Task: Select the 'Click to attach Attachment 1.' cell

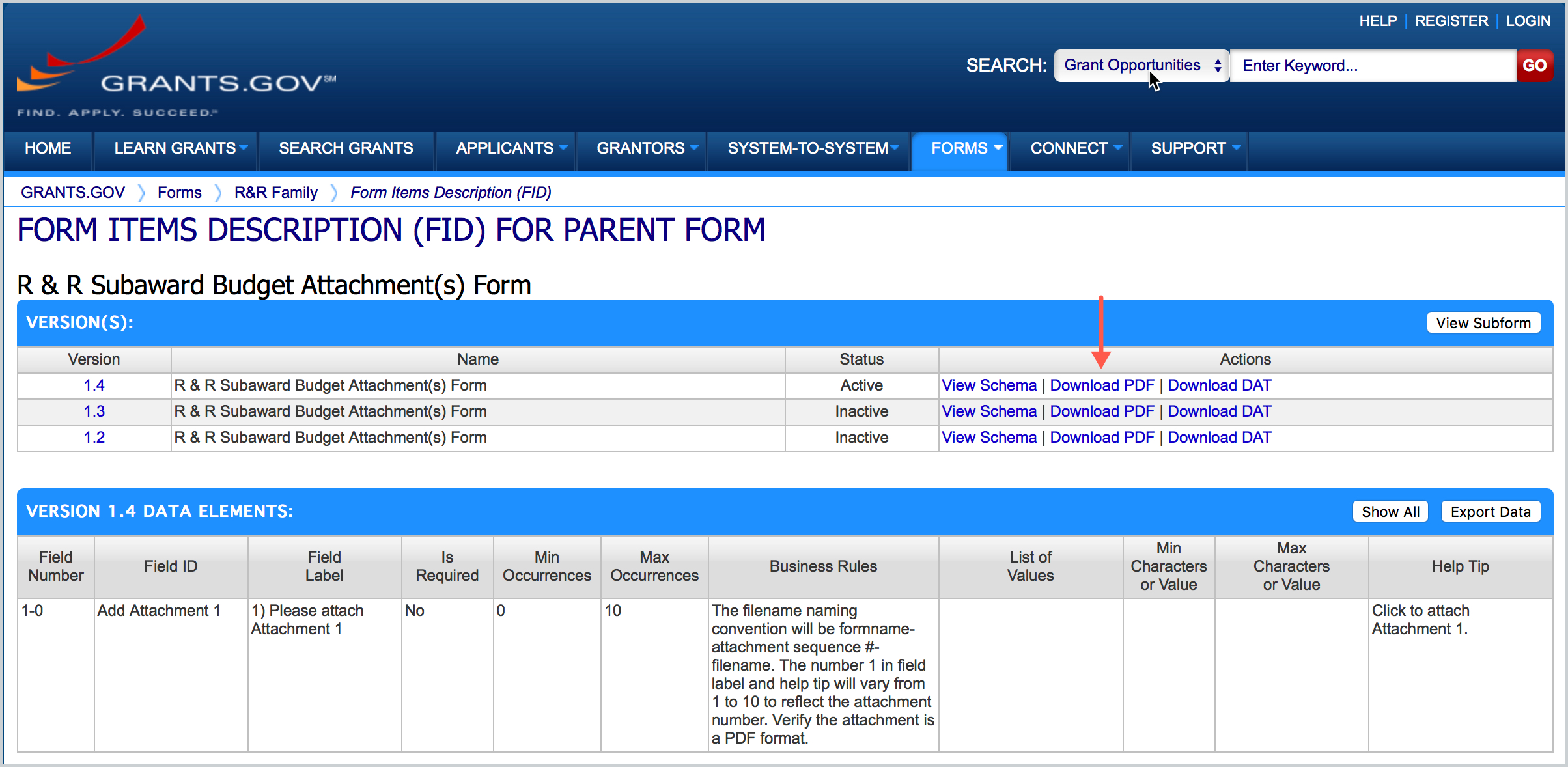Action: click(x=1461, y=675)
